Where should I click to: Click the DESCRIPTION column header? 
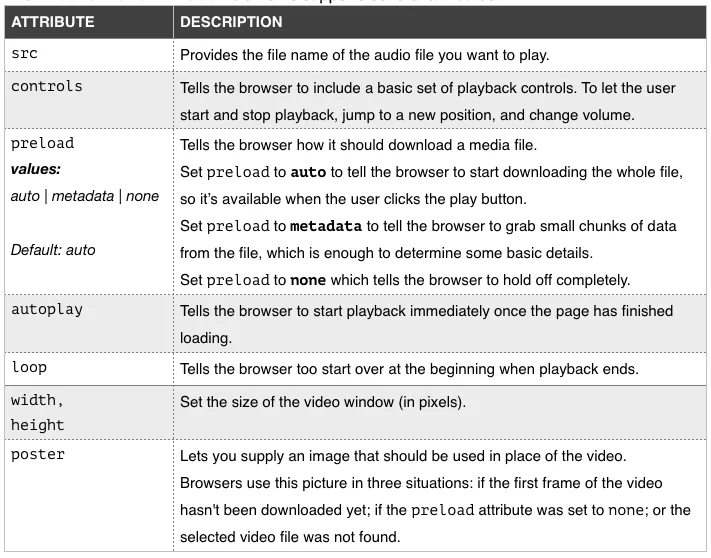[231, 22]
